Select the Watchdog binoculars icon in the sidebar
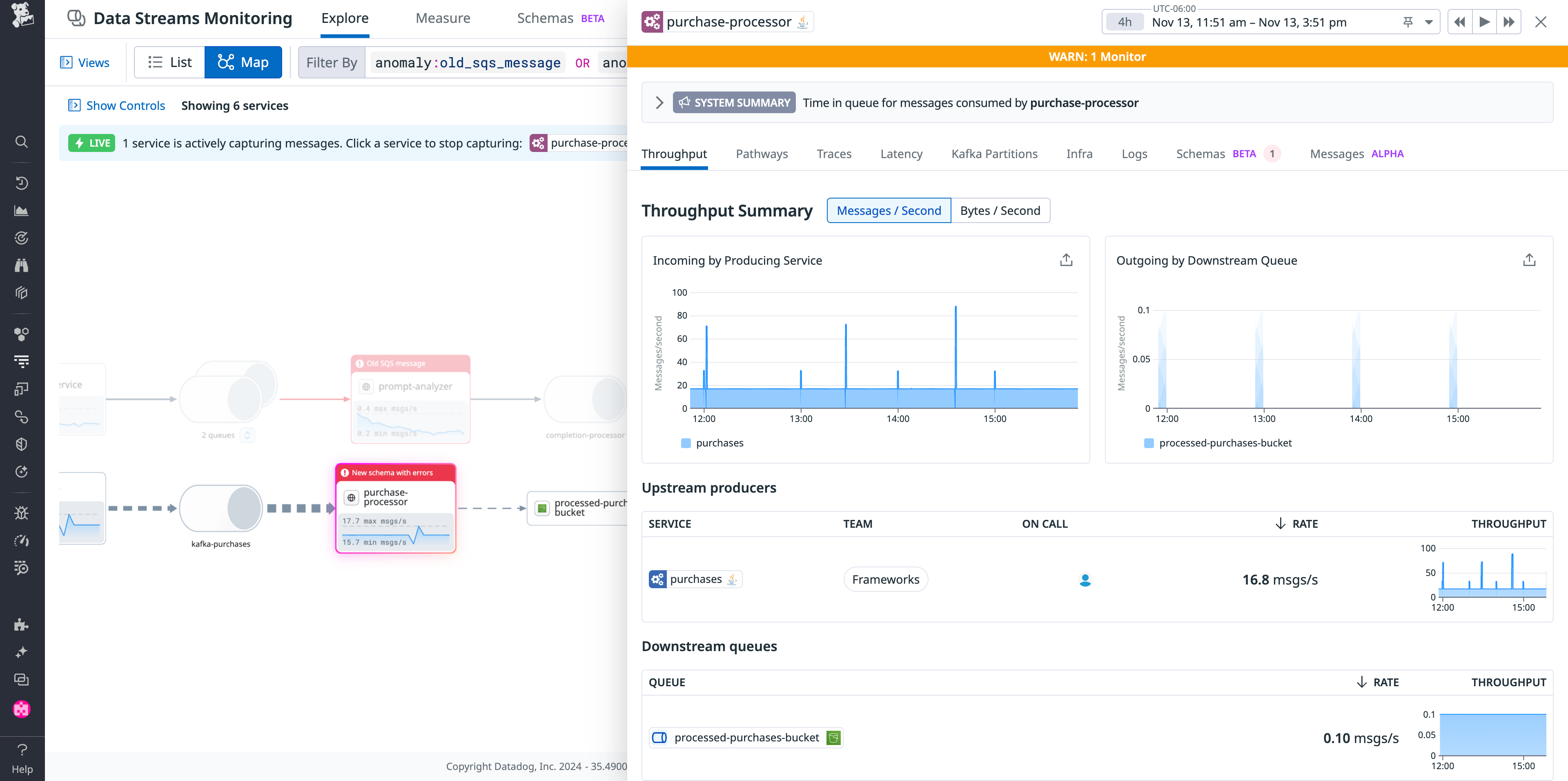The image size is (1568, 781). [22, 265]
